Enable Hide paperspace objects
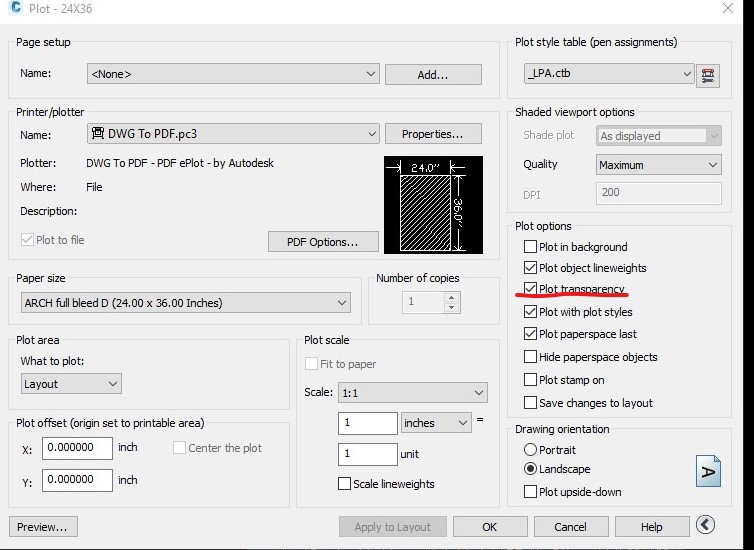The width and height of the screenshot is (754, 550). pyautogui.click(x=530, y=357)
